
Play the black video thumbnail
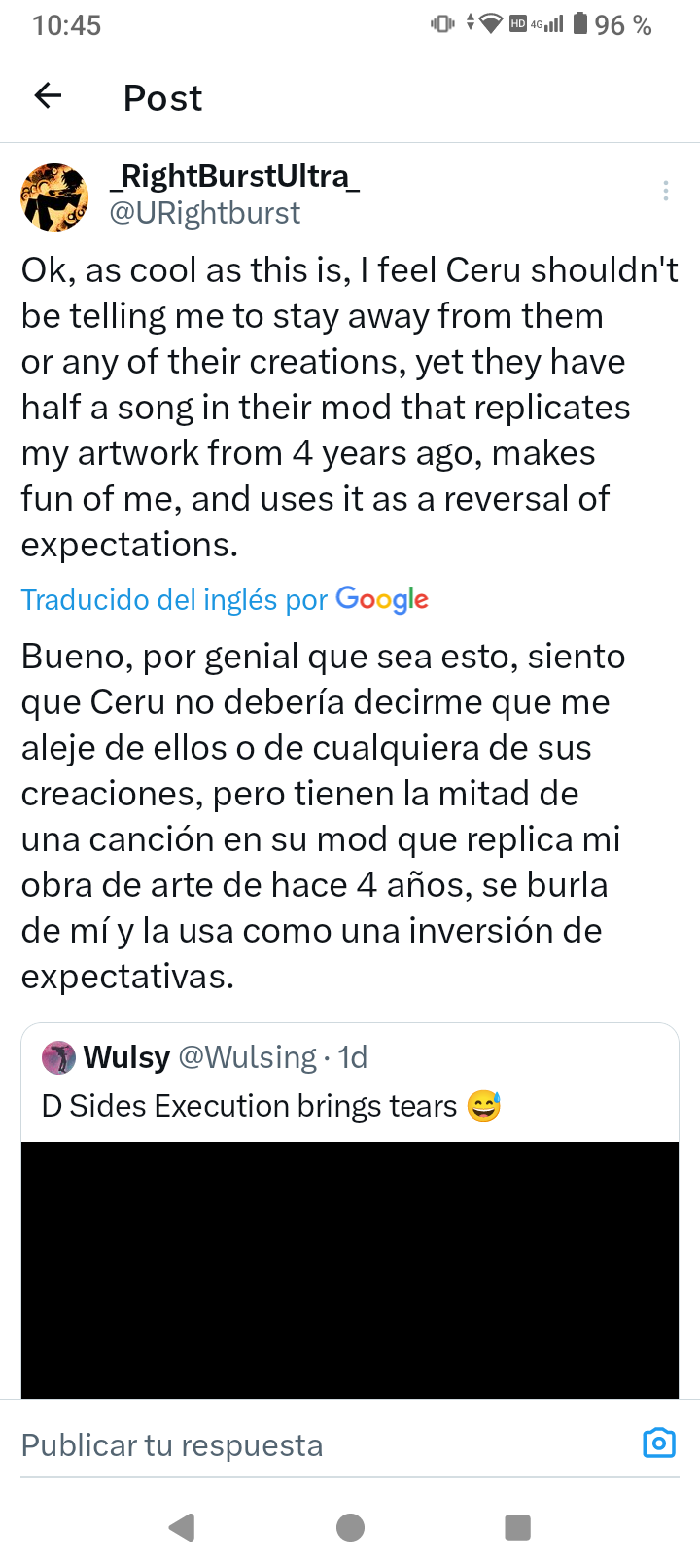tap(350, 1269)
